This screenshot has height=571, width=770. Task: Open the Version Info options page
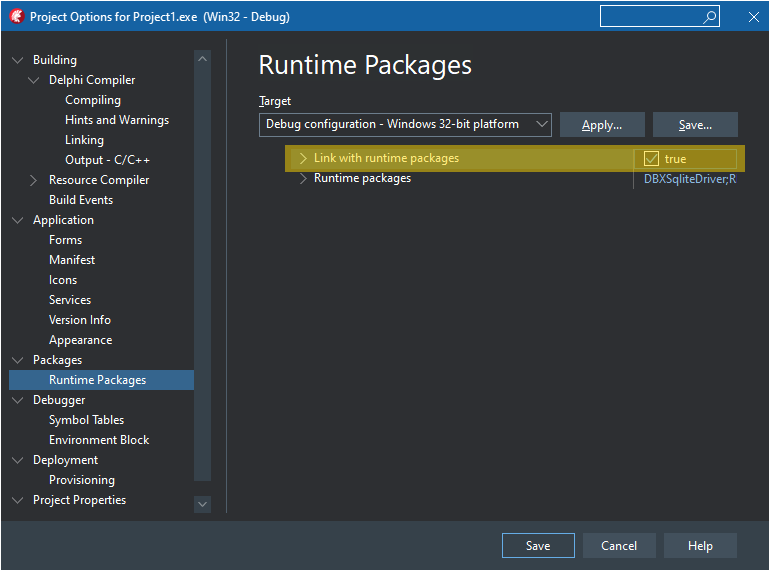point(80,320)
